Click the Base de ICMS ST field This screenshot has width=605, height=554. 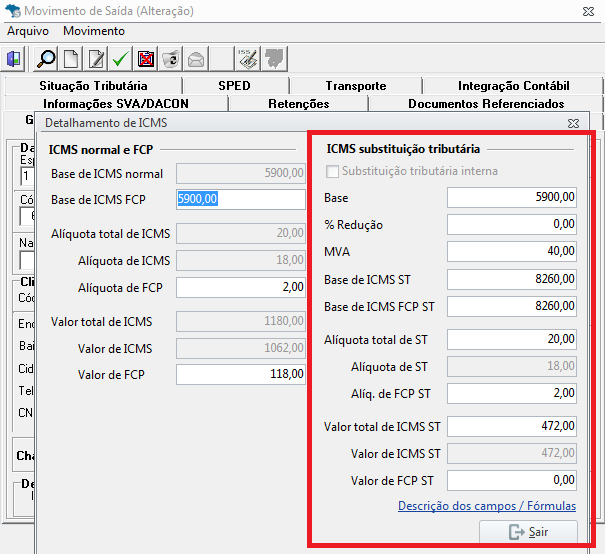(512, 279)
